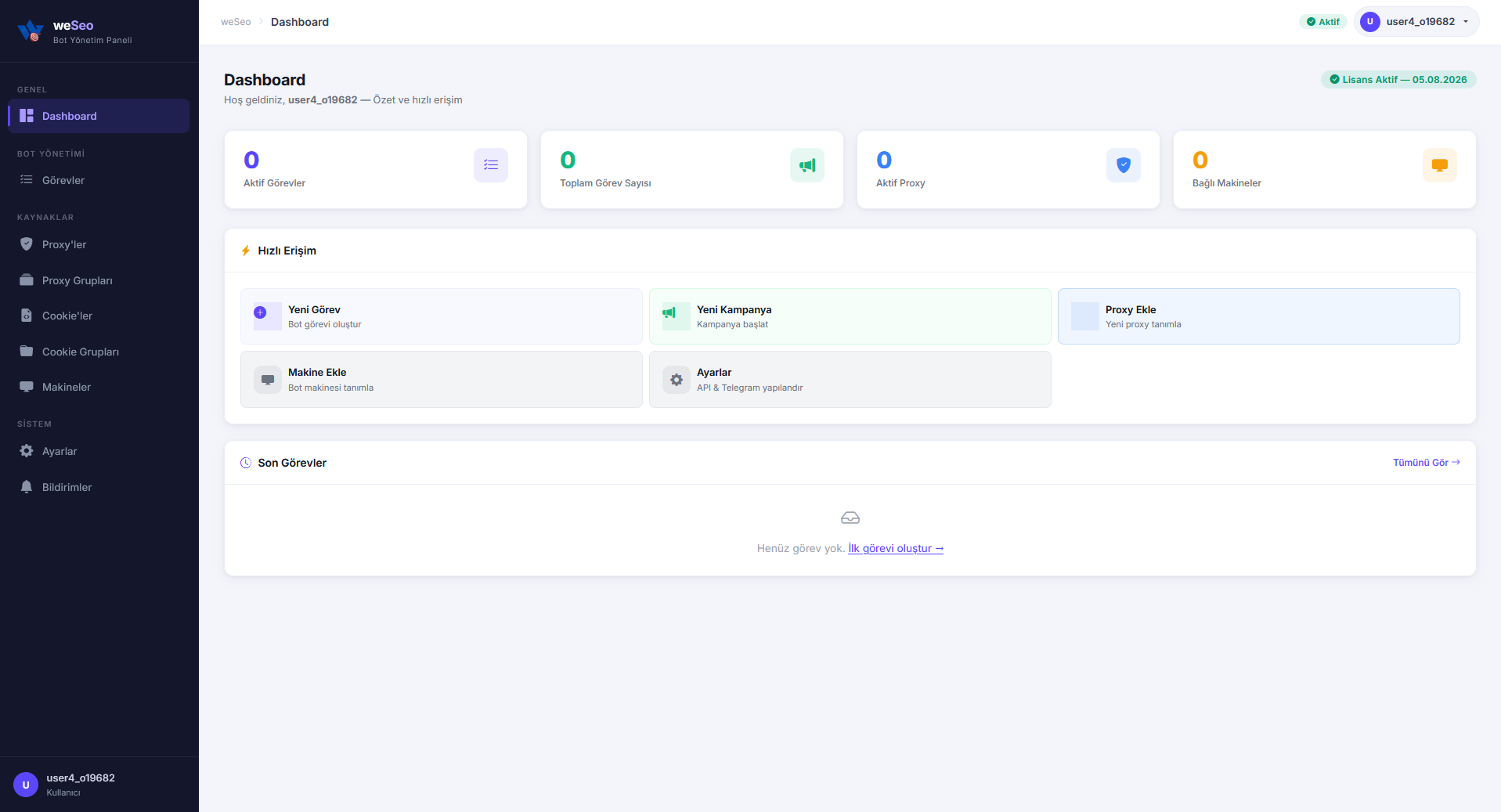Click the Yeni Kampanya megaphone icon

point(669,312)
